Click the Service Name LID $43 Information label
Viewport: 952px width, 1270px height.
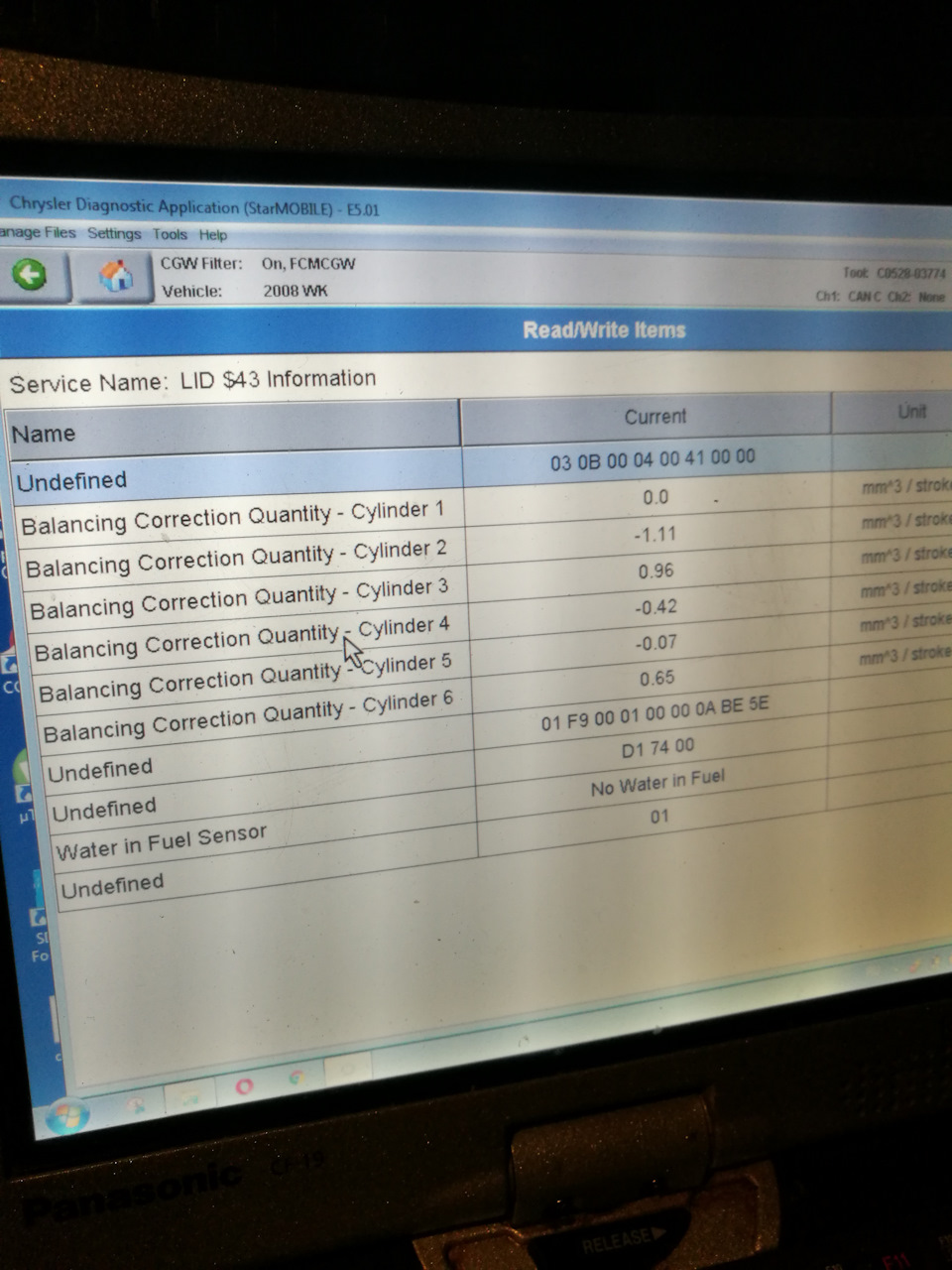tap(192, 381)
